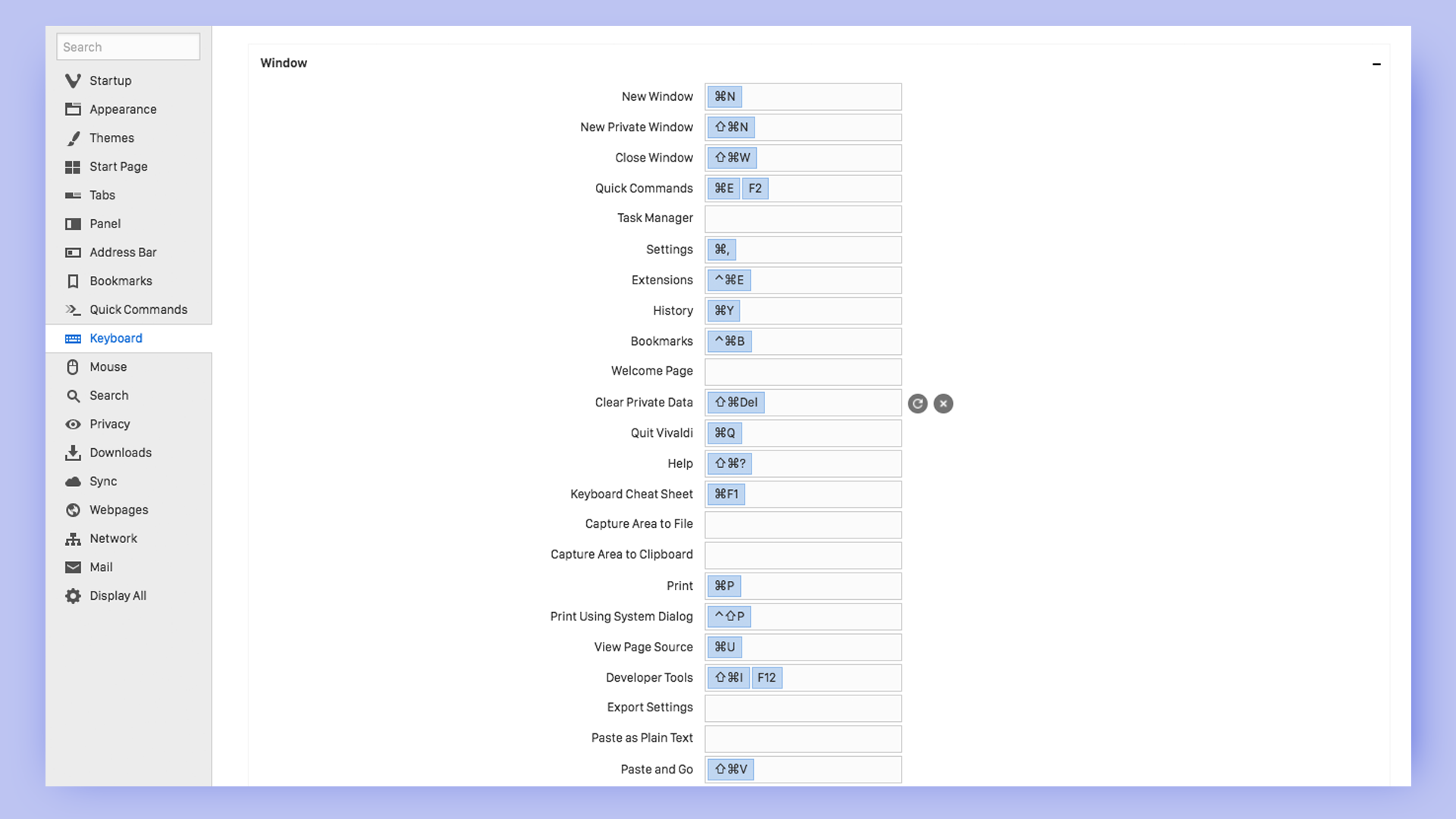Open Mail settings section
The width and height of the screenshot is (1456, 819).
(99, 566)
